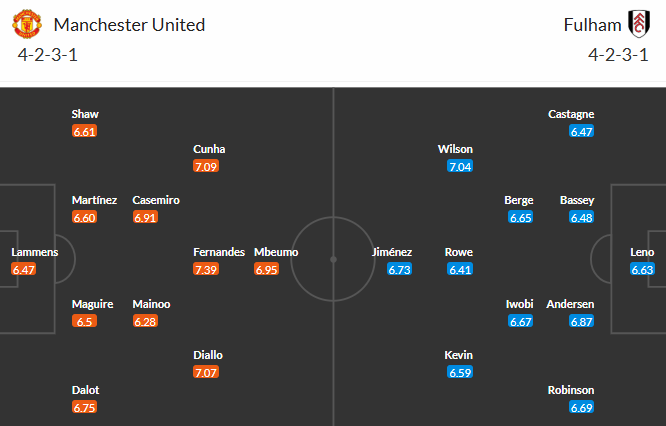Viewport: 666px width, 426px height.
Task: Select Fulham player Kevin
Action: point(460,355)
